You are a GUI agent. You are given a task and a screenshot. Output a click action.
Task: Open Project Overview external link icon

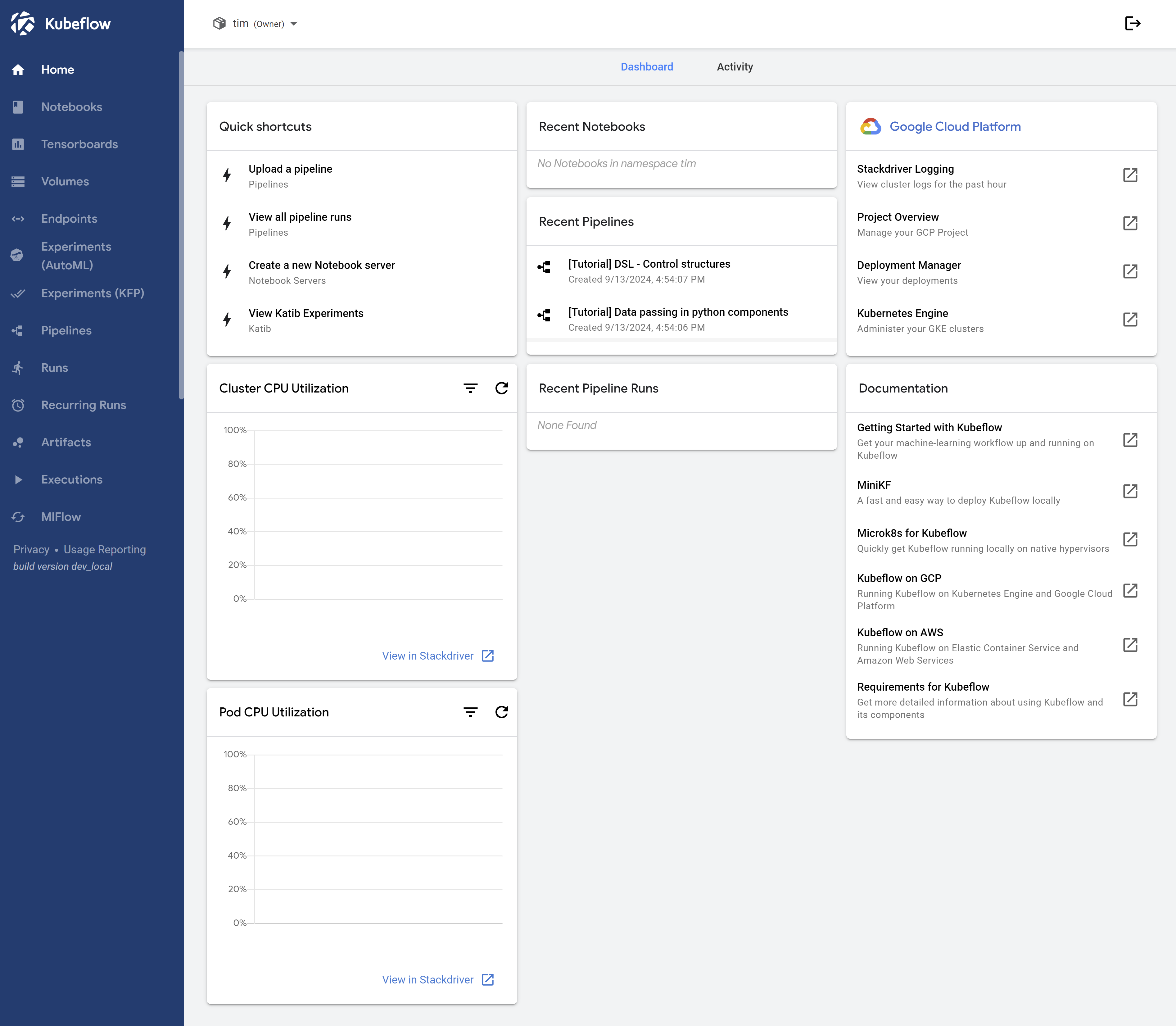click(x=1130, y=223)
